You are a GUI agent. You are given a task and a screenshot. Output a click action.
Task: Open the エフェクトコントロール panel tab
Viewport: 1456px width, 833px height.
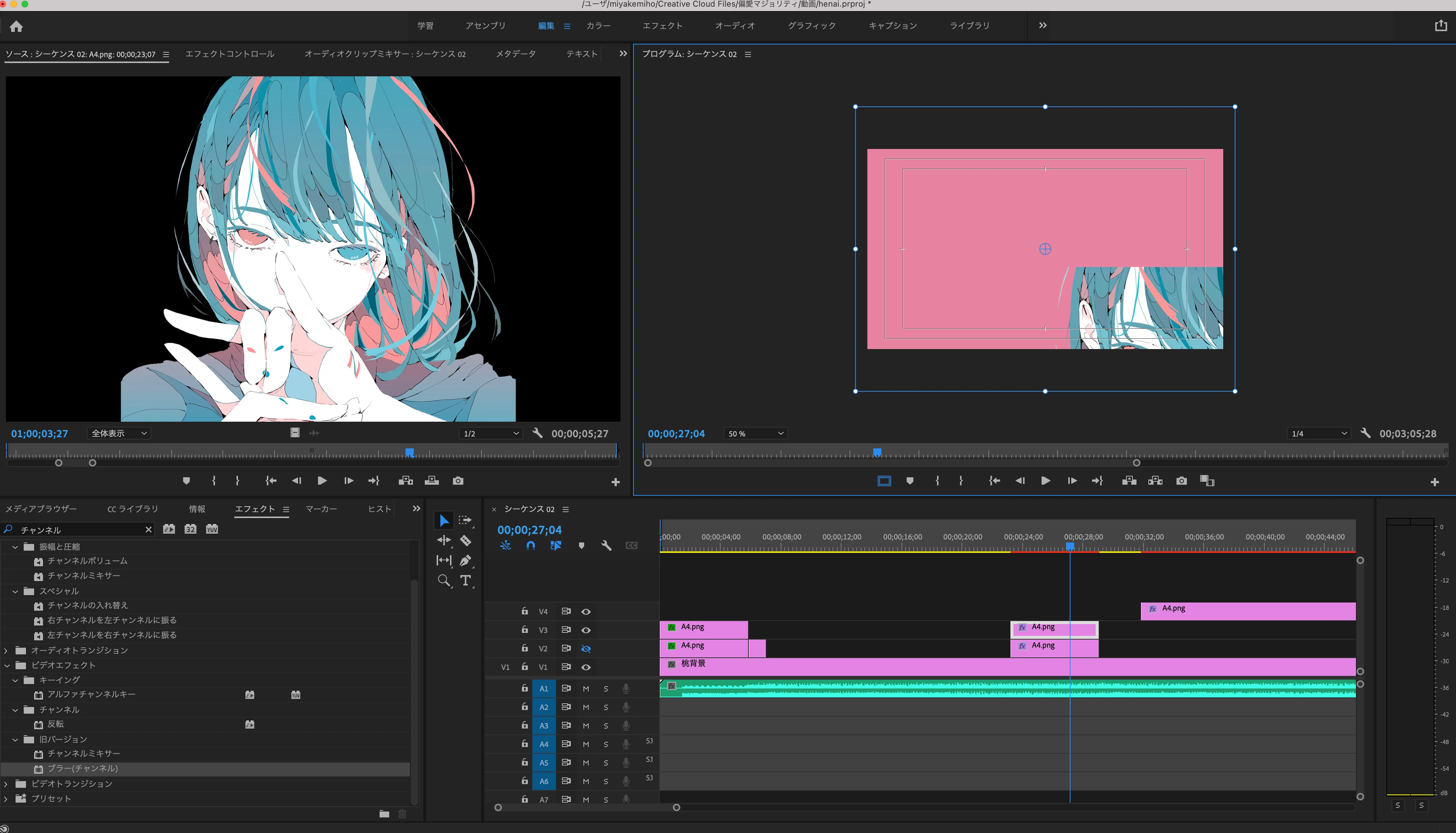pyautogui.click(x=229, y=54)
